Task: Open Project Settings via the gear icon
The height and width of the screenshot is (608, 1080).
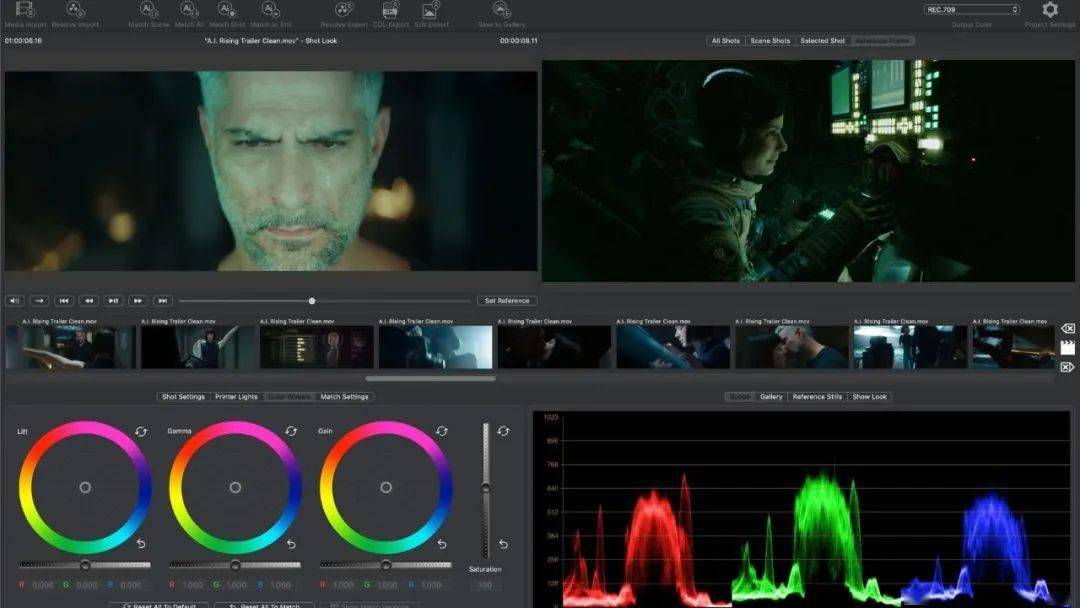Action: [x=1050, y=10]
